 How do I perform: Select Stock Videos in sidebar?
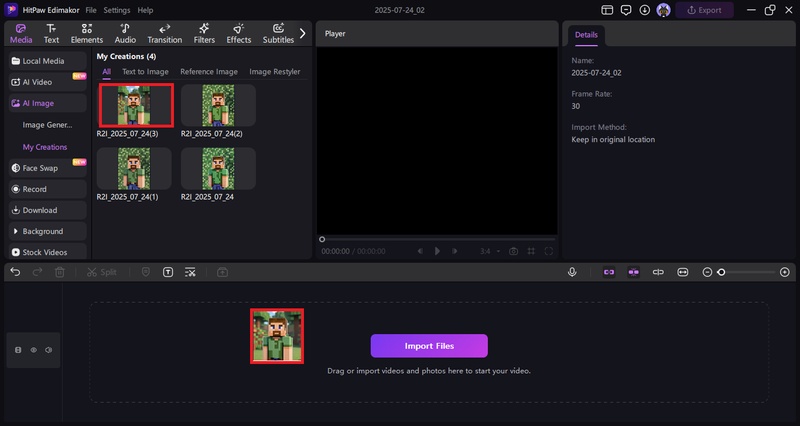[x=47, y=252]
